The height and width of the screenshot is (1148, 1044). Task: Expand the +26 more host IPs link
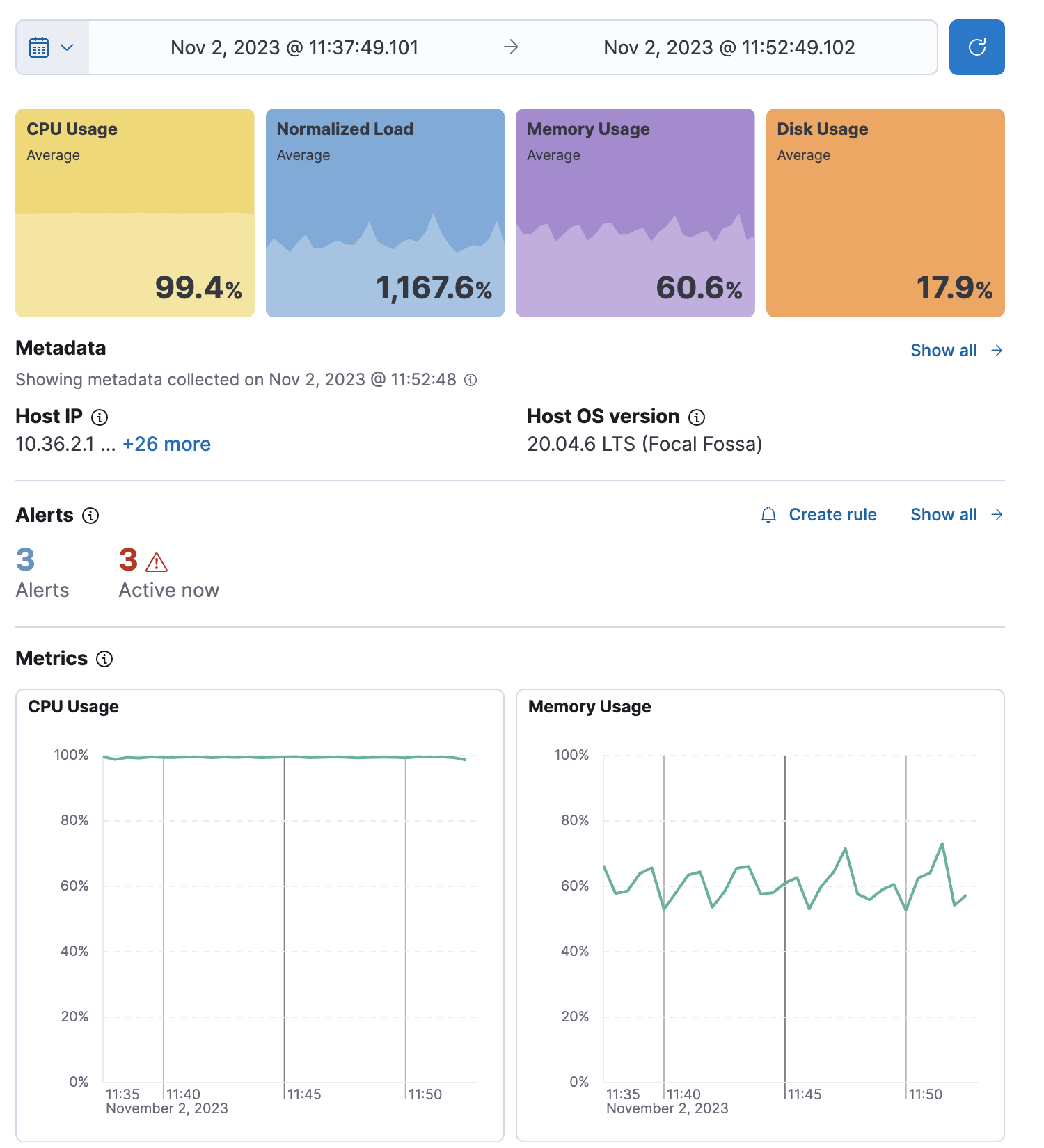click(166, 444)
